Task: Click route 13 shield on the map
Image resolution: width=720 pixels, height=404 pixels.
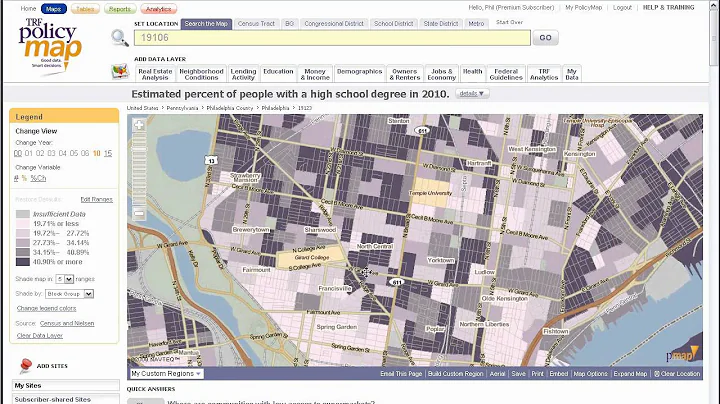Action: click(211, 160)
